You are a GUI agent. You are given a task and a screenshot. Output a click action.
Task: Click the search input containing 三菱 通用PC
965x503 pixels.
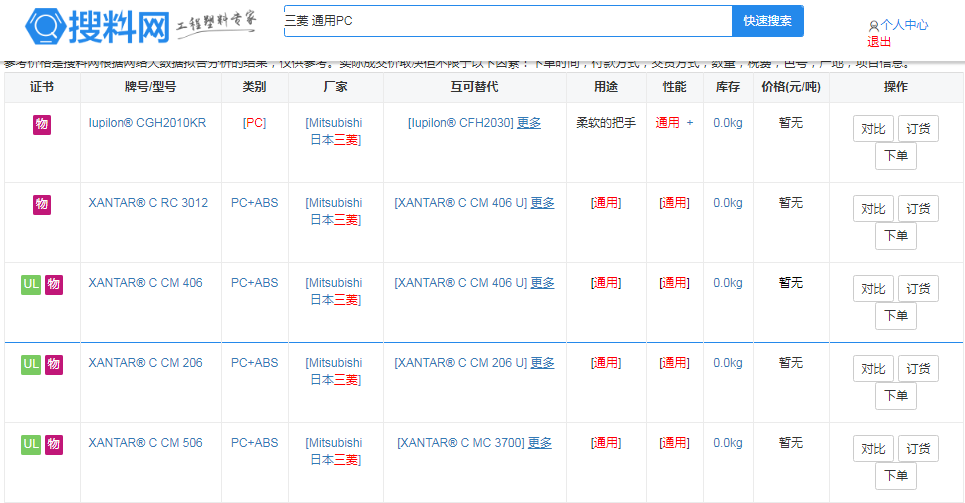point(507,21)
